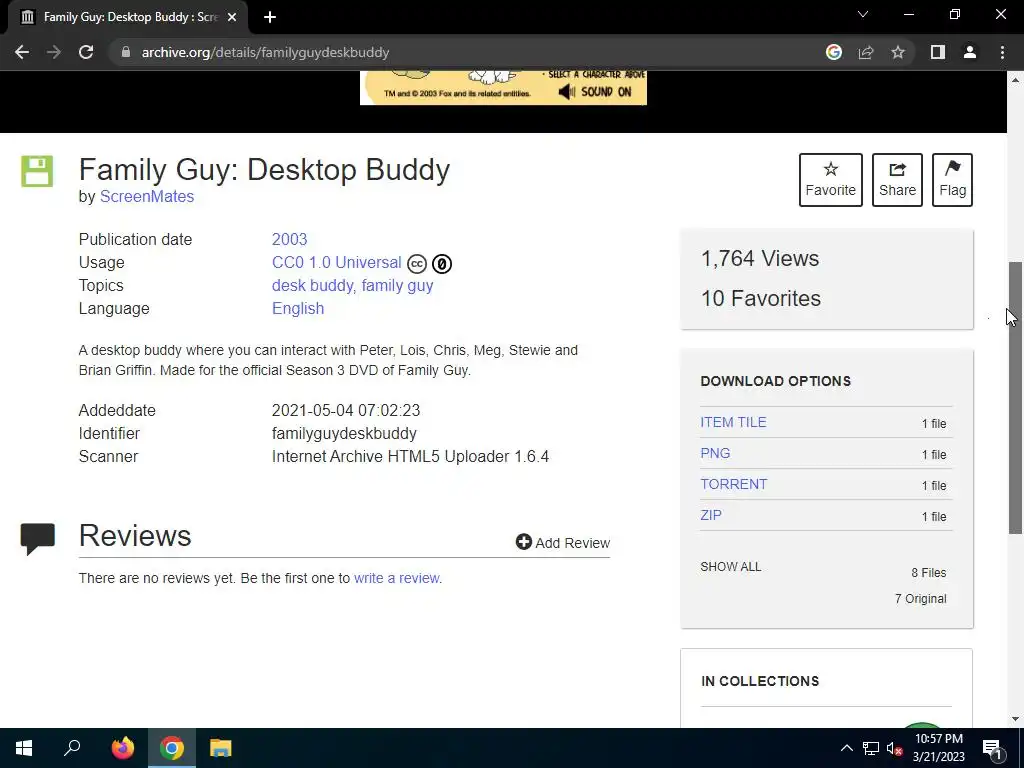The image size is (1024, 768).
Task: Click the 'Internet Archive HTML5 Uploader 1.6.4' text
Action: [x=410, y=456]
